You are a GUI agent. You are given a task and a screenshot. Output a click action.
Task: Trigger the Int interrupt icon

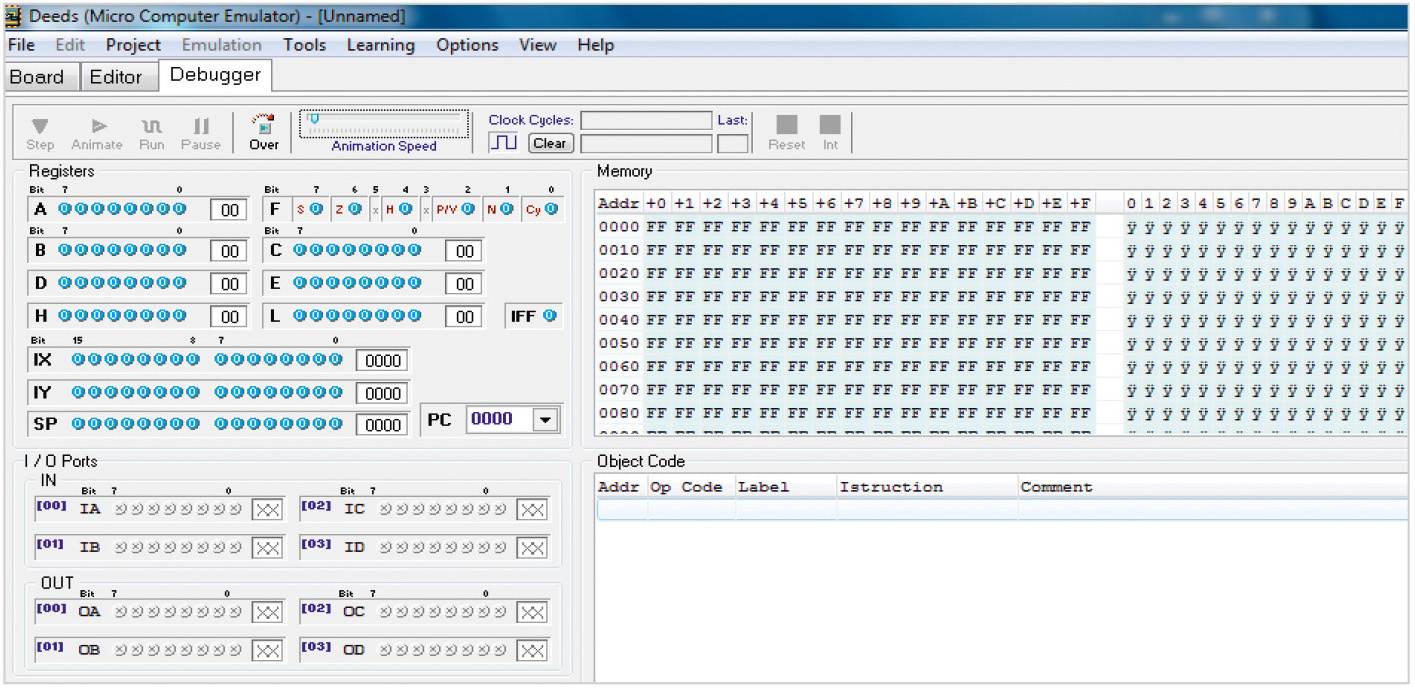[x=830, y=125]
